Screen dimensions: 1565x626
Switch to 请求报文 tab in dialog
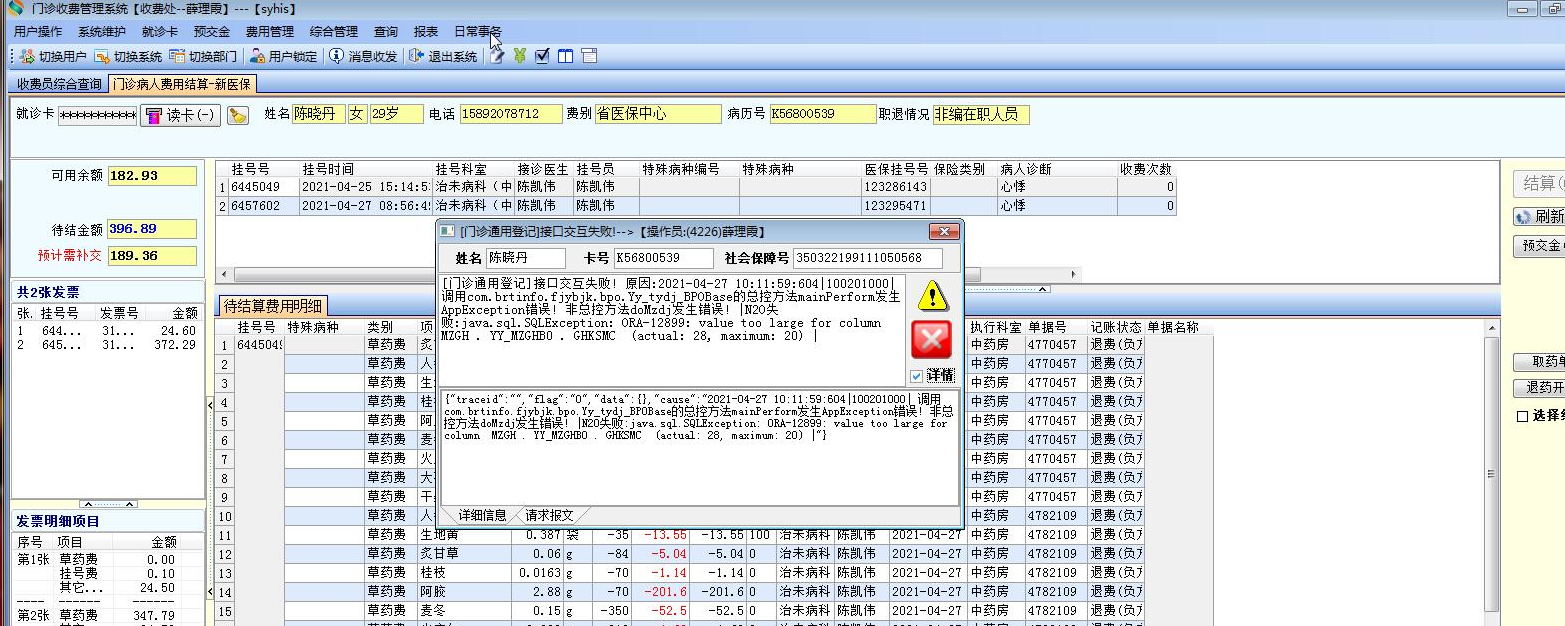pyautogui.click(x=550, y=515)
